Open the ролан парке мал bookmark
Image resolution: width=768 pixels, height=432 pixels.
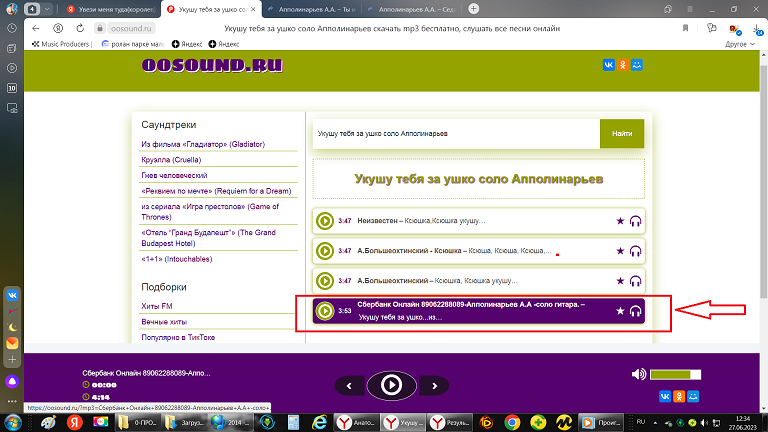tap(133, 44)
